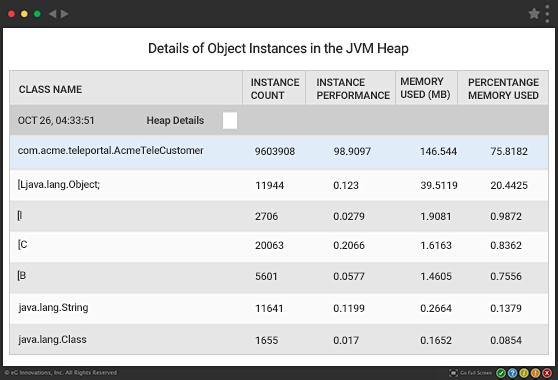Click memory used value 39.5119
This screenshot has height=380, width=558.
(x=439, y=185)
